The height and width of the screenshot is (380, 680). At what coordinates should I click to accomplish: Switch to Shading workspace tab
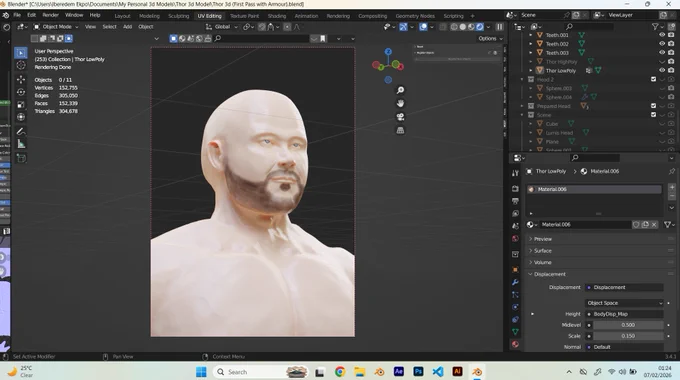[277, 16]
